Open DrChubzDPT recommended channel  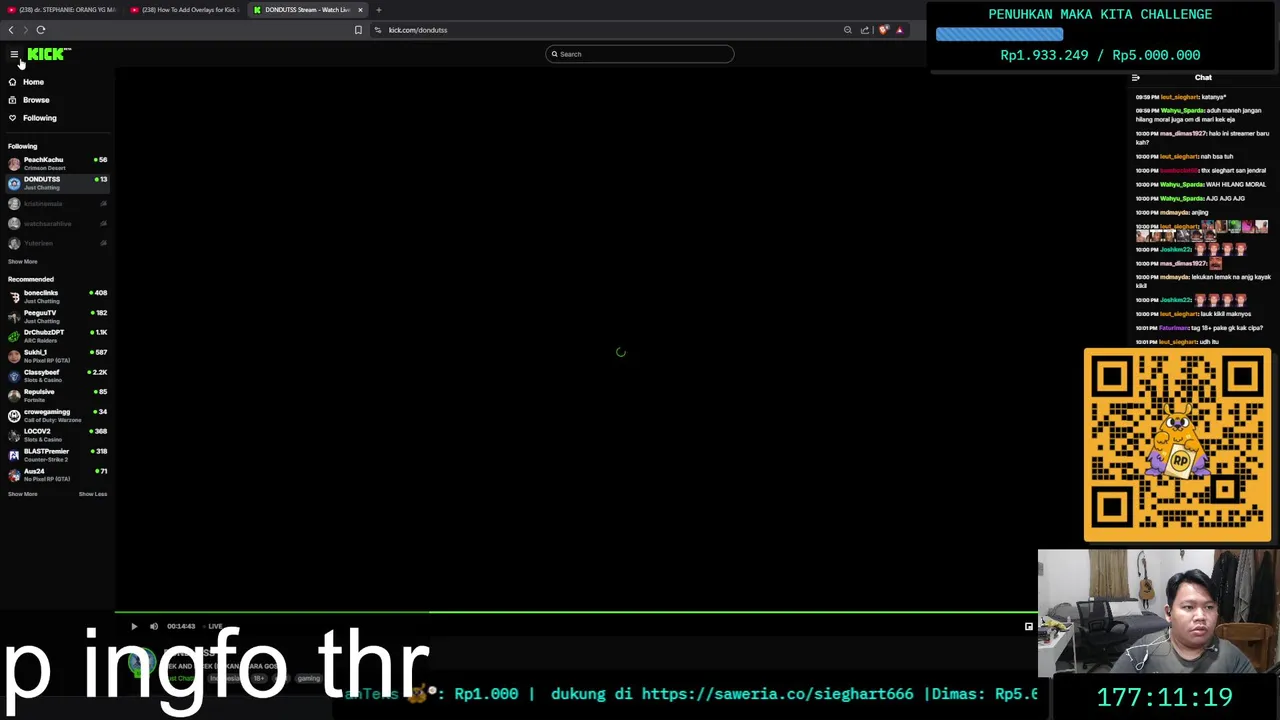[x=58, y=336]
